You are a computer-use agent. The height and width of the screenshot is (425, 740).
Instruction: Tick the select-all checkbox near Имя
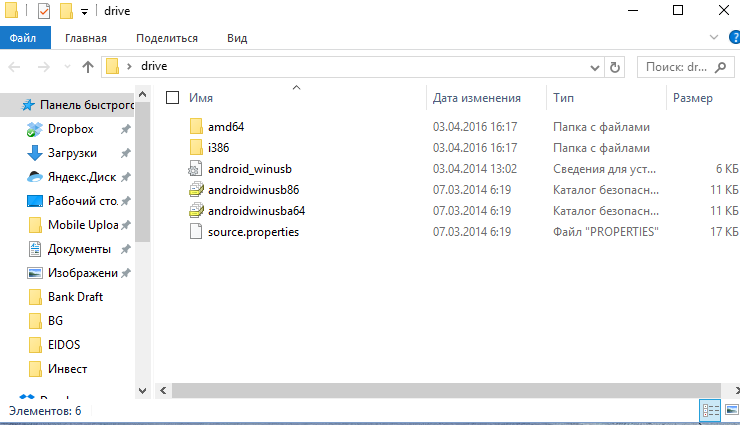click(x=172, y=98)
